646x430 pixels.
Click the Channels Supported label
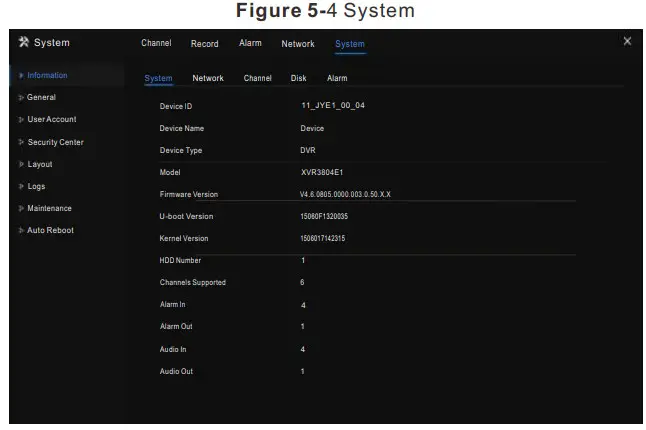click(x=192, y=283)
